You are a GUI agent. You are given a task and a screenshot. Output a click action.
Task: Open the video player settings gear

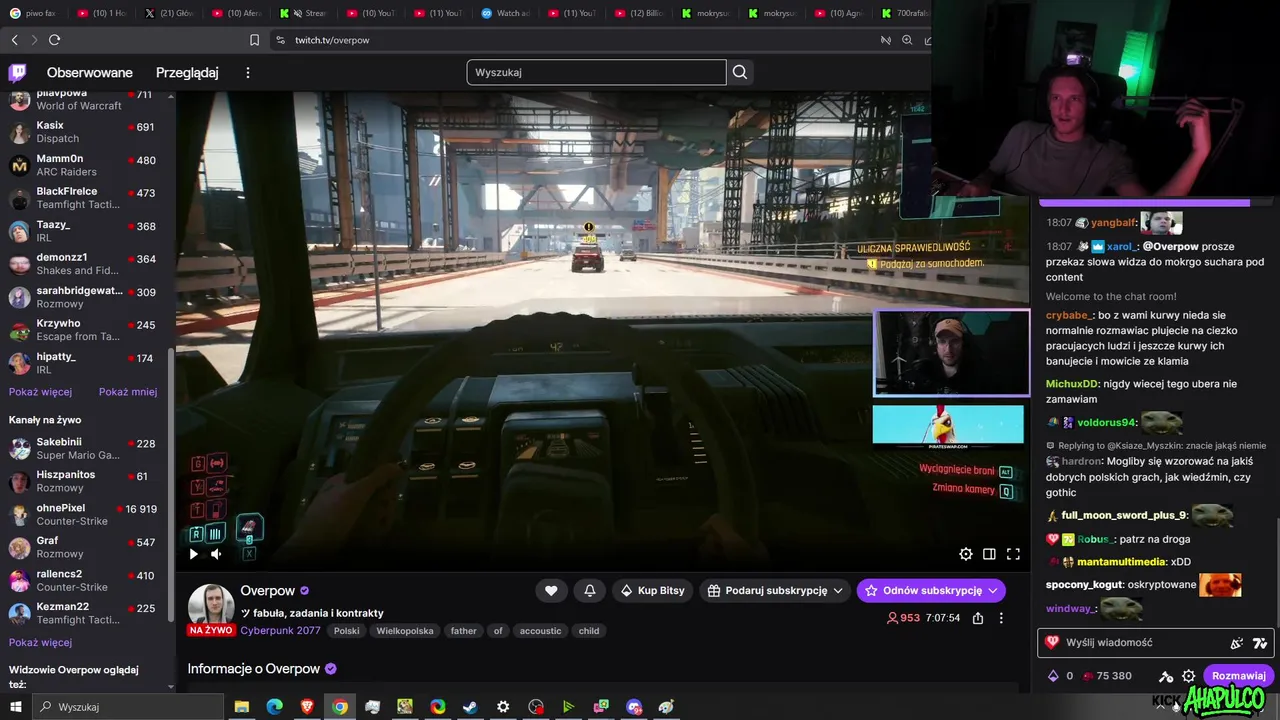(x=966, y=554)
